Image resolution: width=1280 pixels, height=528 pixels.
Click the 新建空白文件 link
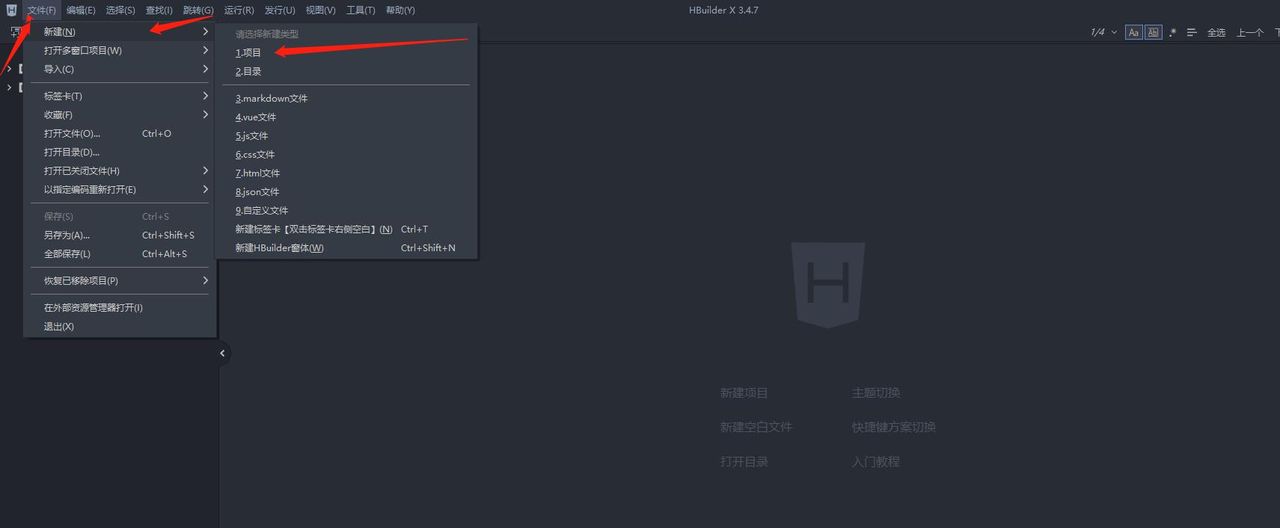click(756, 427)
